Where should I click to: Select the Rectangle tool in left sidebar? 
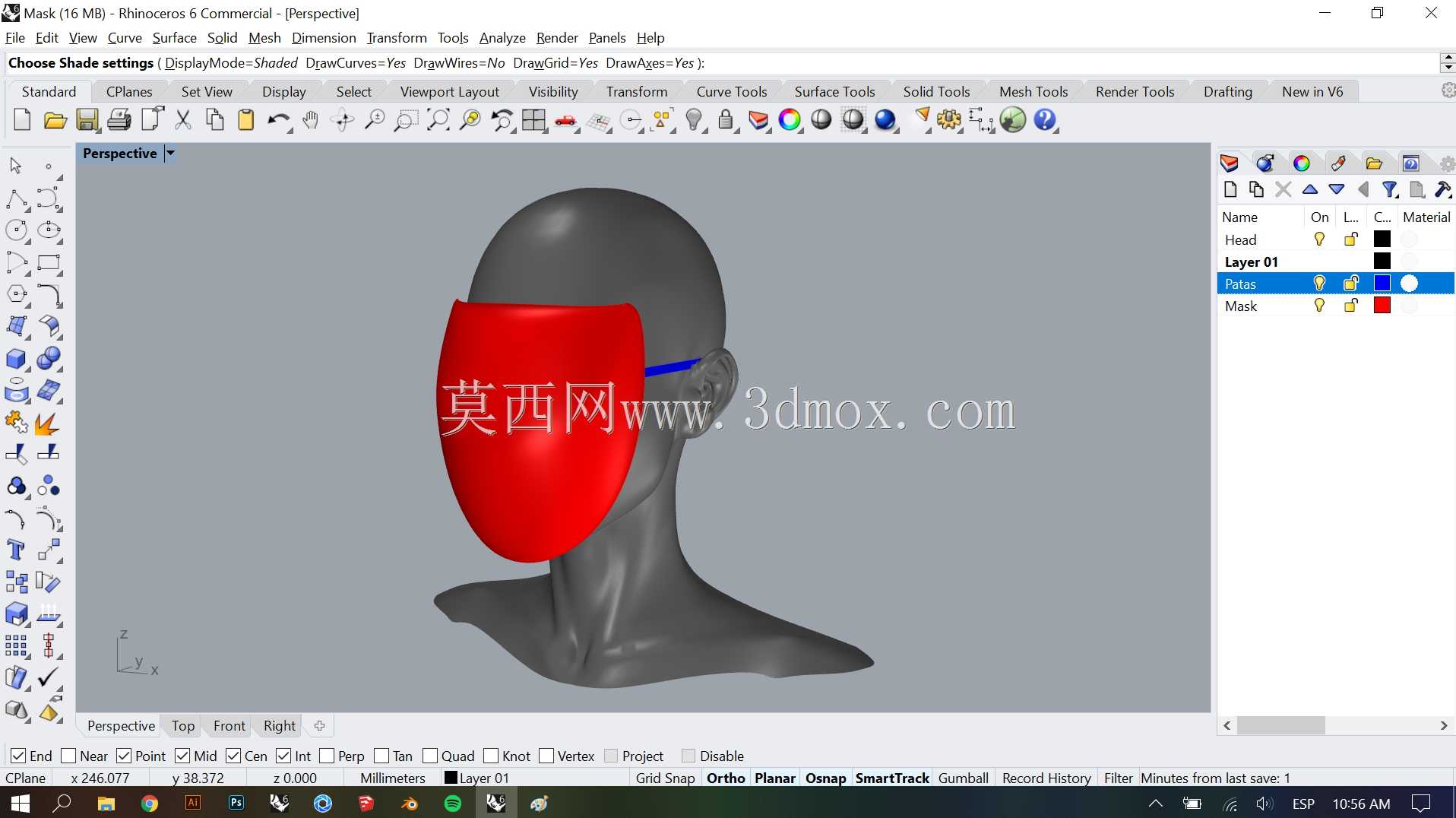click(49, 263)
